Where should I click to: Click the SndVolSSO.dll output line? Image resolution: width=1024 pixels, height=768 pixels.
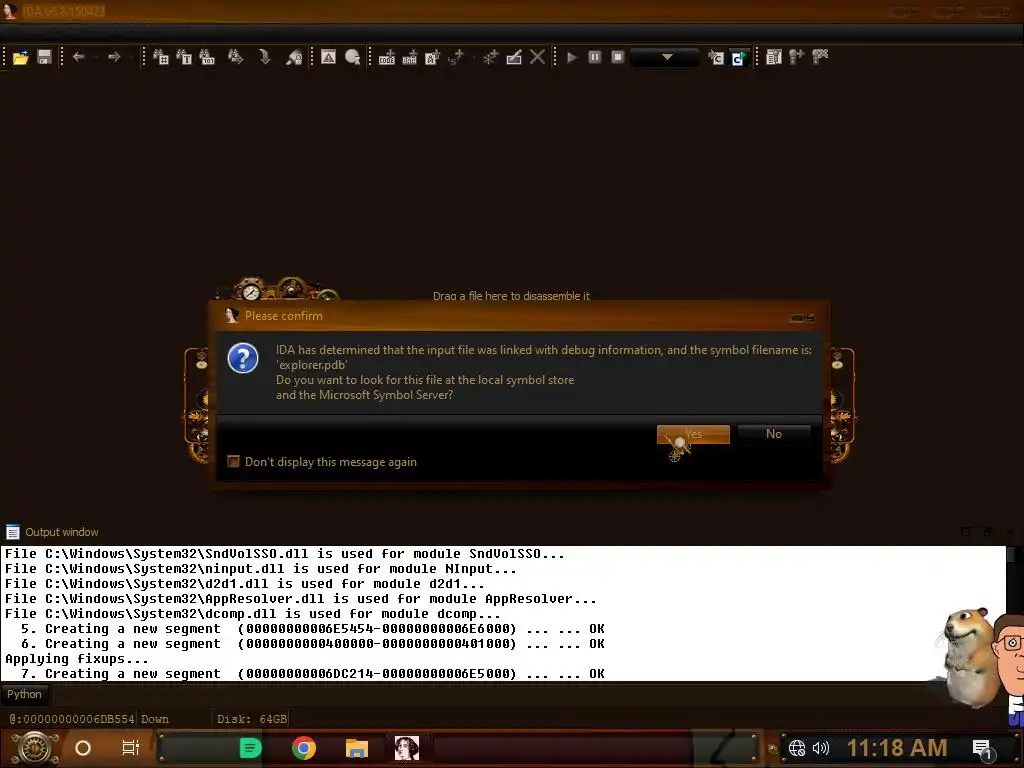click(x=285, y=553)
